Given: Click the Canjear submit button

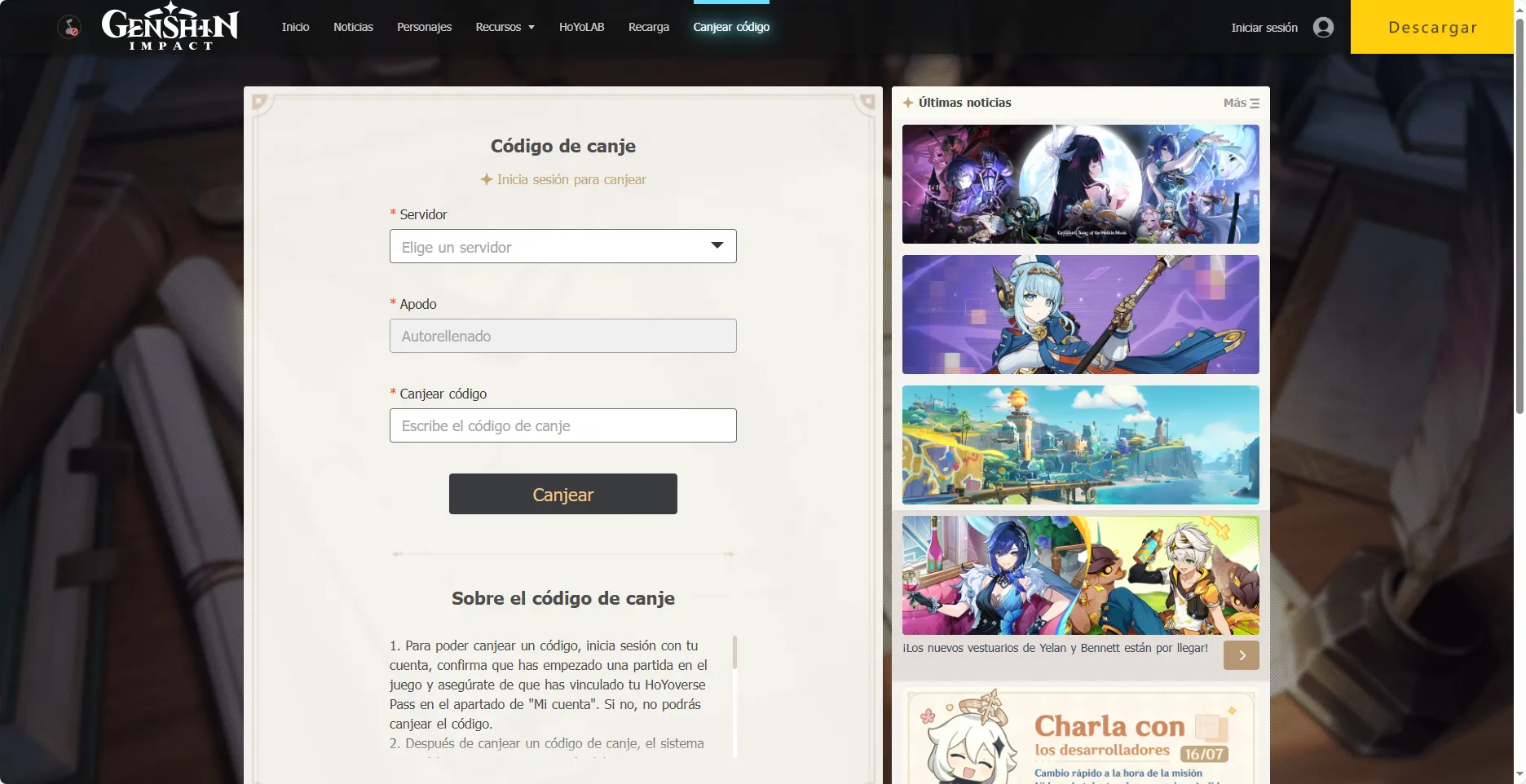Looking at the screenshot, I should (x=563, y=494).
